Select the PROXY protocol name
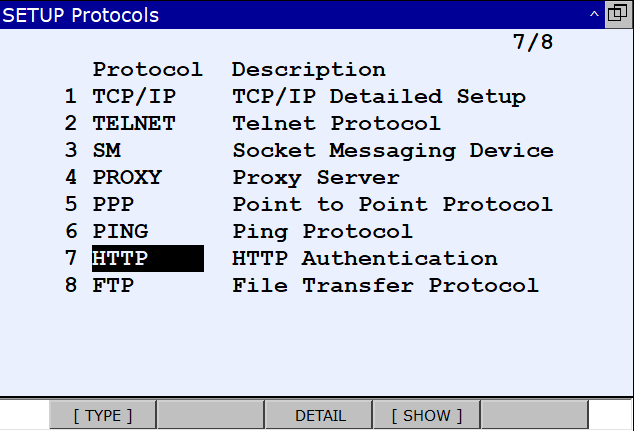The width and height of the screenshot is (634, 431). tap(127, 178)
